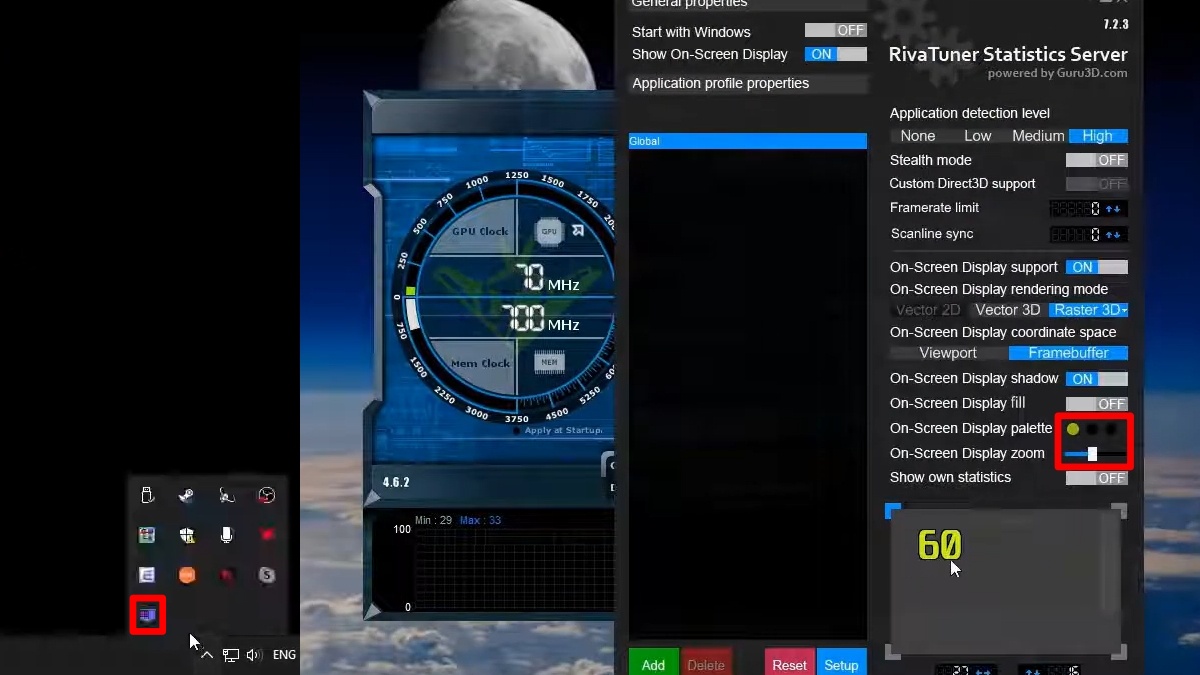
Task: Click the version number 7.2.3
Action: 1114,25
